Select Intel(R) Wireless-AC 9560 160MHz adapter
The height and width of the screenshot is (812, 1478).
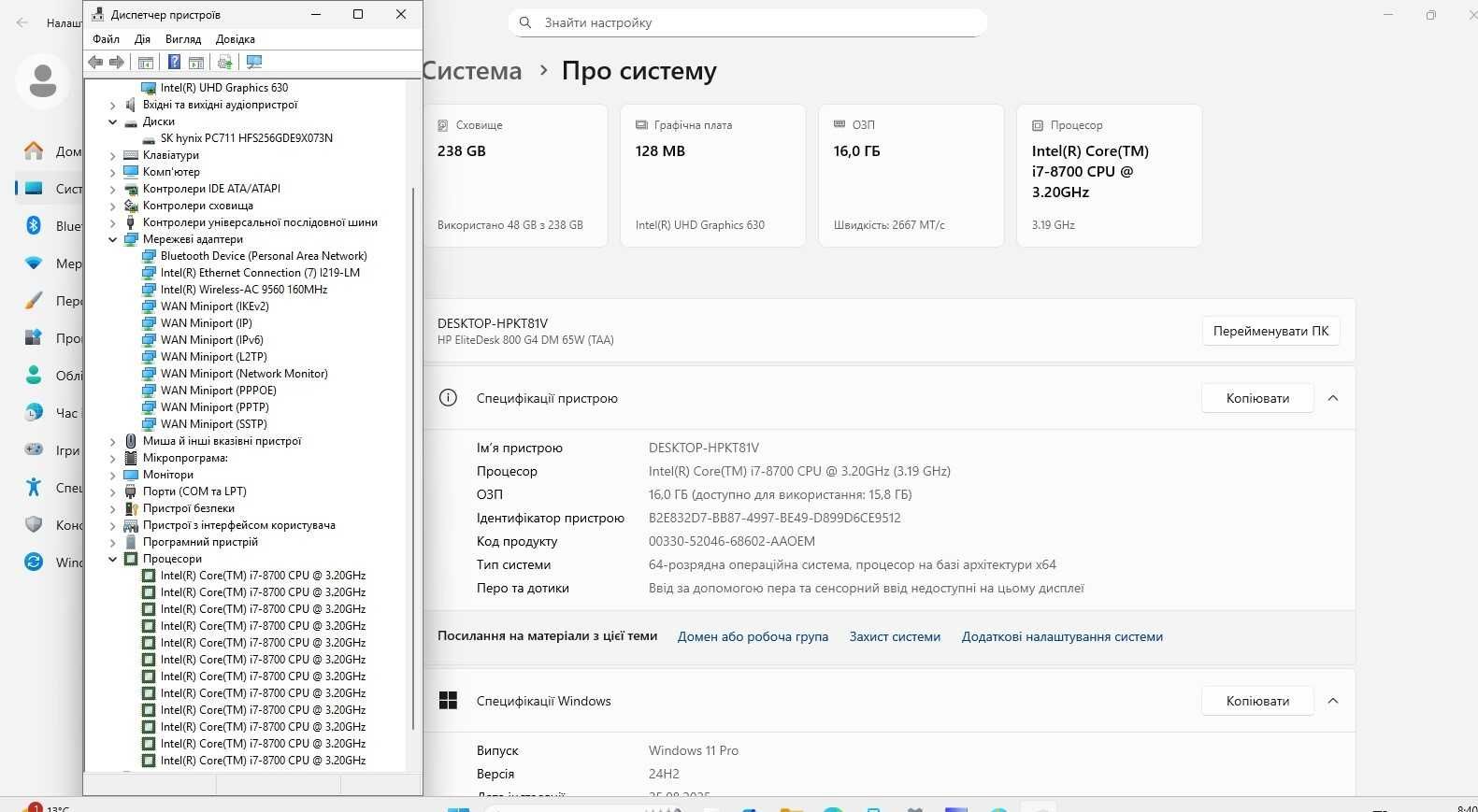pyautogui.click(x=244, y=290)
